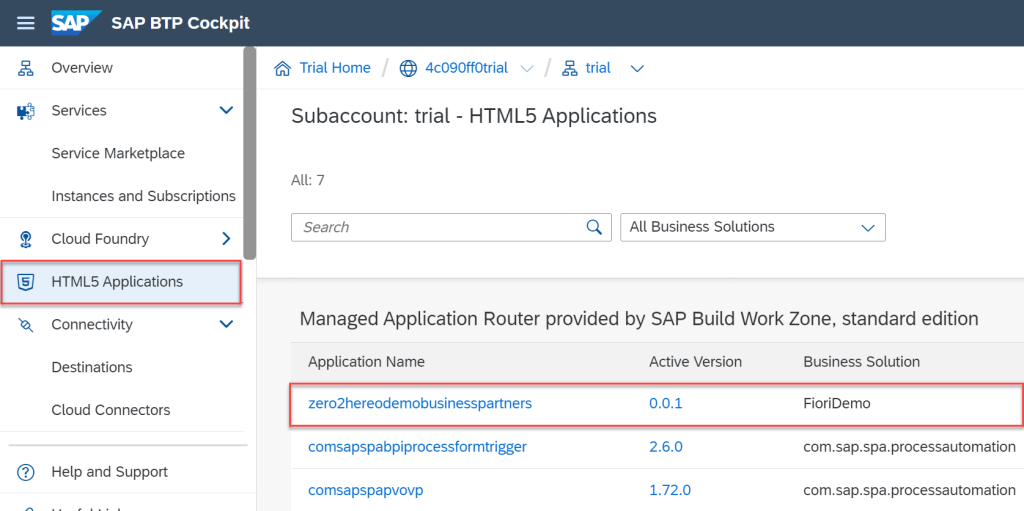The image size is (1024, 511).
Task: Select Destinations in the sidebar
Action: pyautogui.click(x=92, y=367)
